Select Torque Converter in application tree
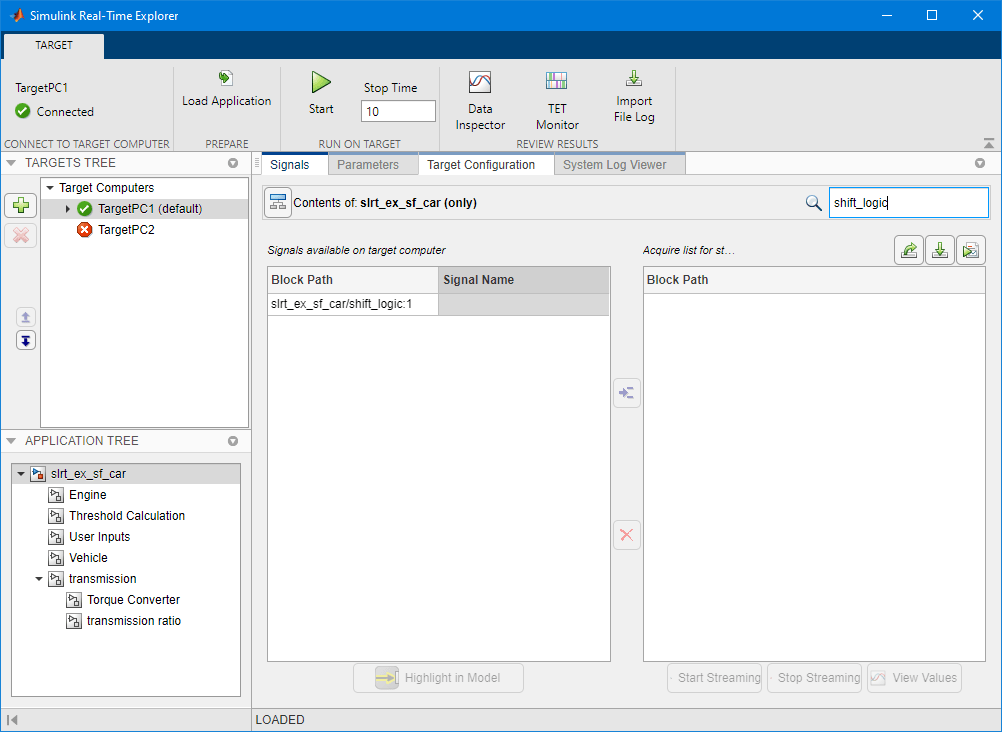1002x732 pixels. pyautogui.click(x=133, y=600)
